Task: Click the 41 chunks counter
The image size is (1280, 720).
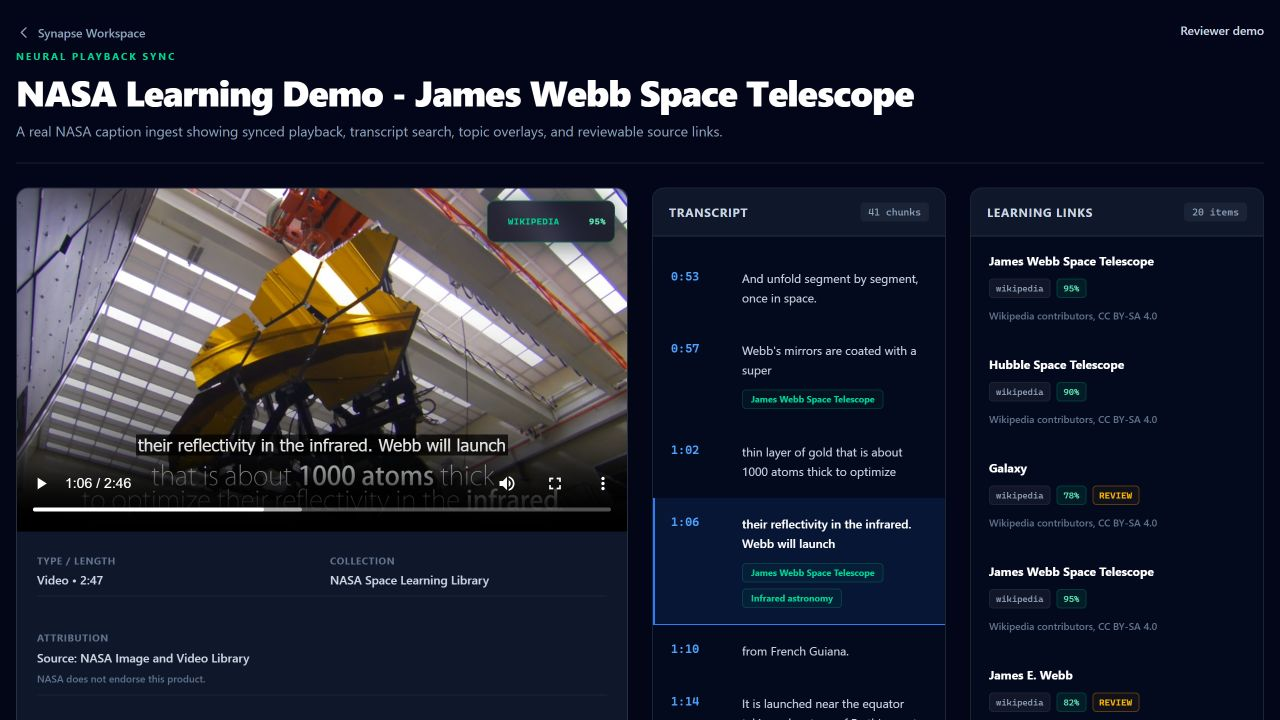Action: click(x=894, y=212)
